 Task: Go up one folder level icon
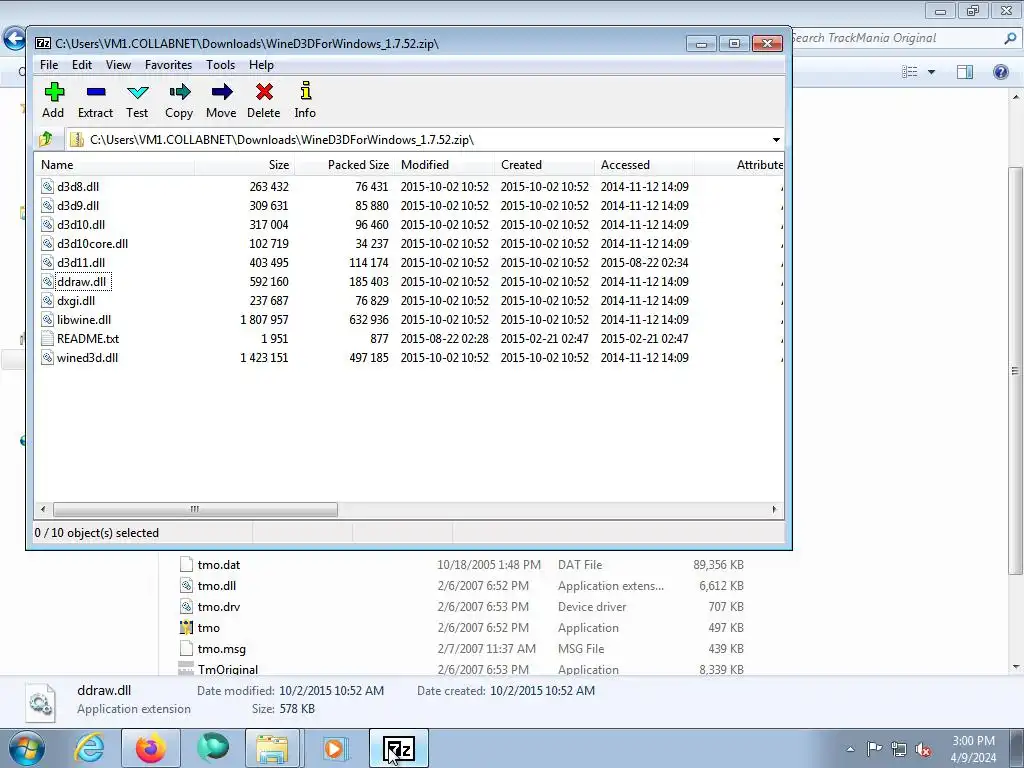tap(46, 139)
